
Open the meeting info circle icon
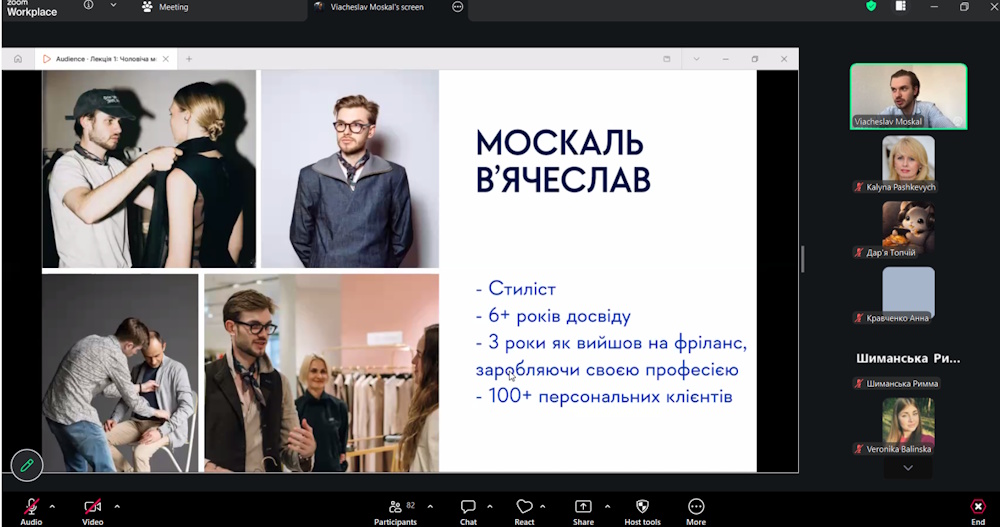pos(89,6)
